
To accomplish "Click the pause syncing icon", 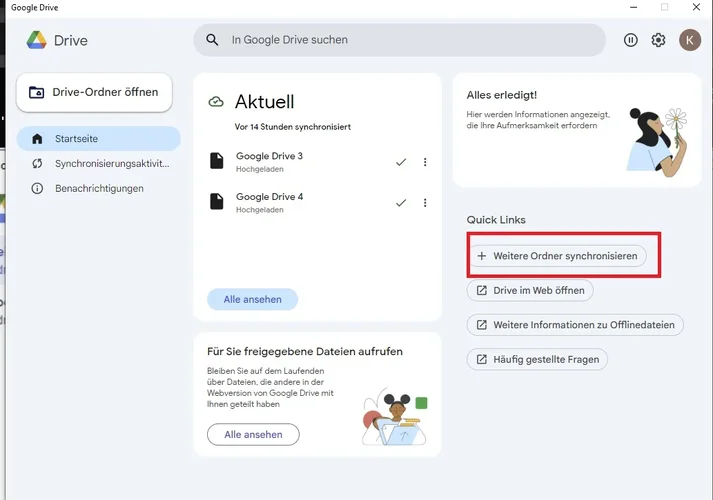I will [x=631, y=40].
